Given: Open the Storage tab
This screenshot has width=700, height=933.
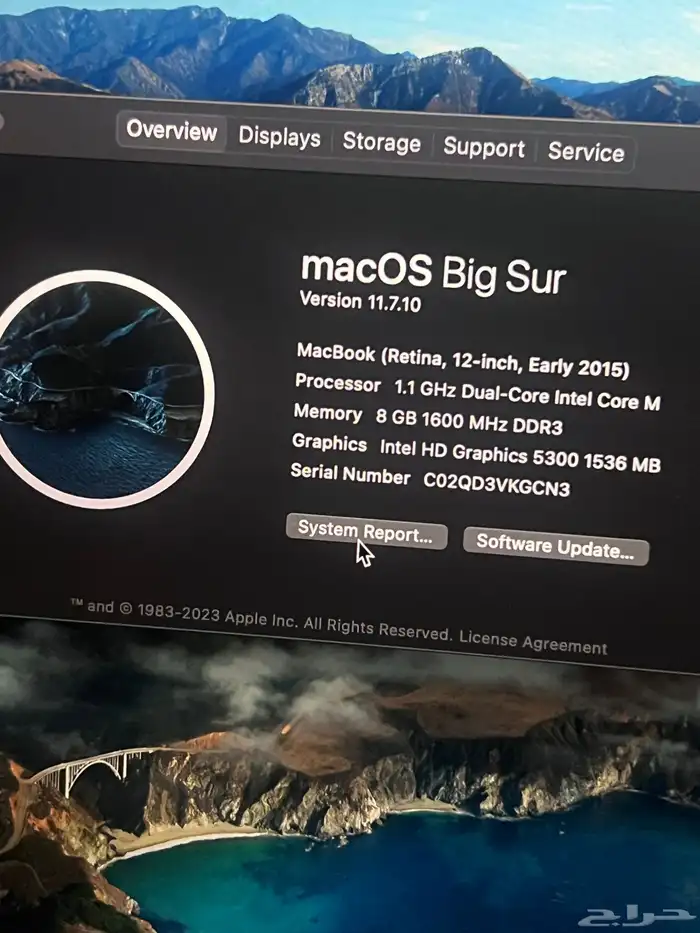Looking at the screenshot, I should [x=381, y=143].
